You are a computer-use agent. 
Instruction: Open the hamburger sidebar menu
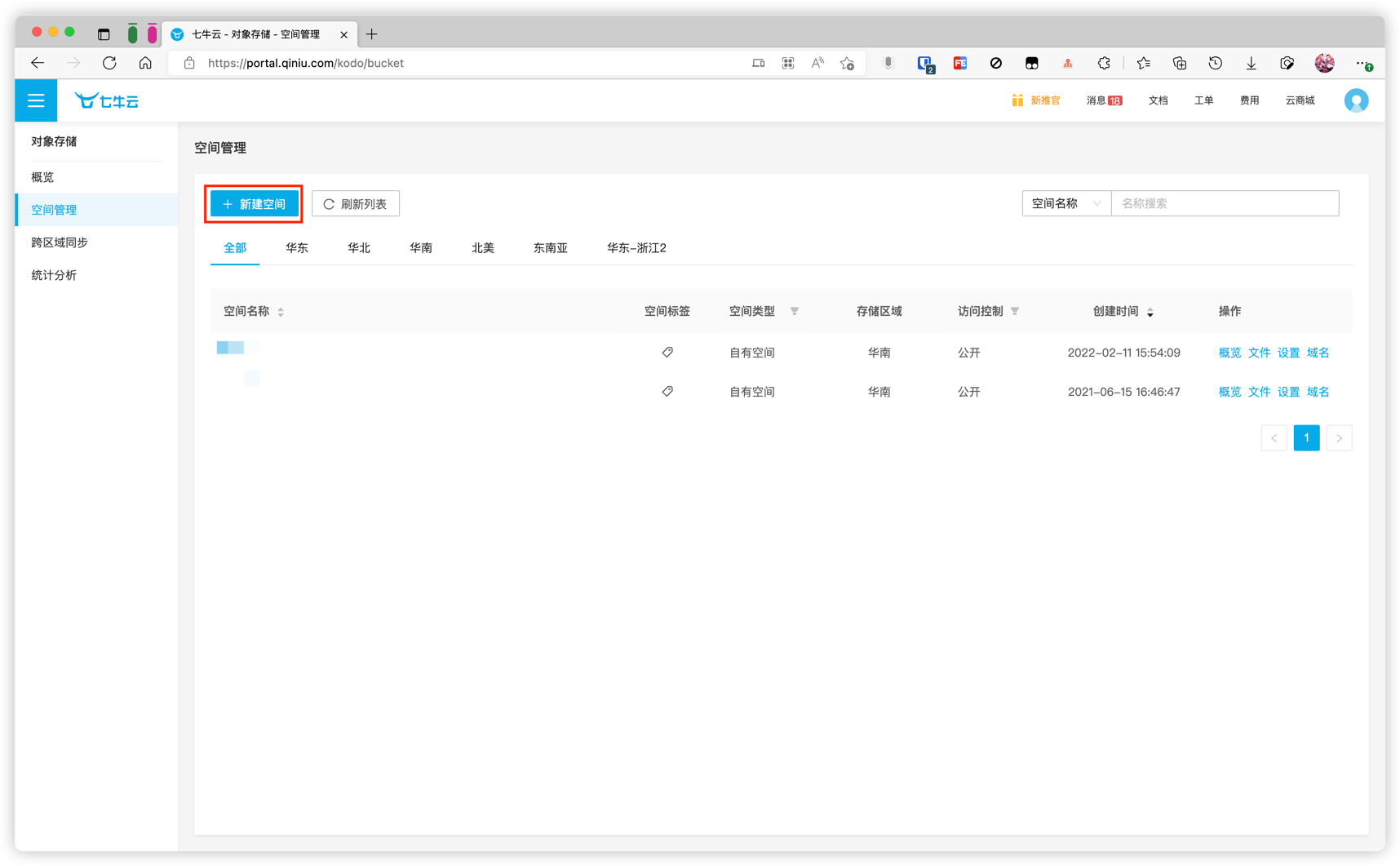click(x=36, y=100)
